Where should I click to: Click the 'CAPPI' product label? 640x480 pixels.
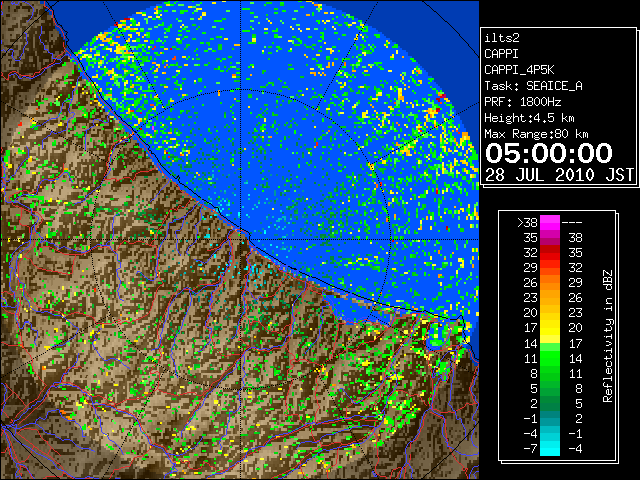(501, 54)
